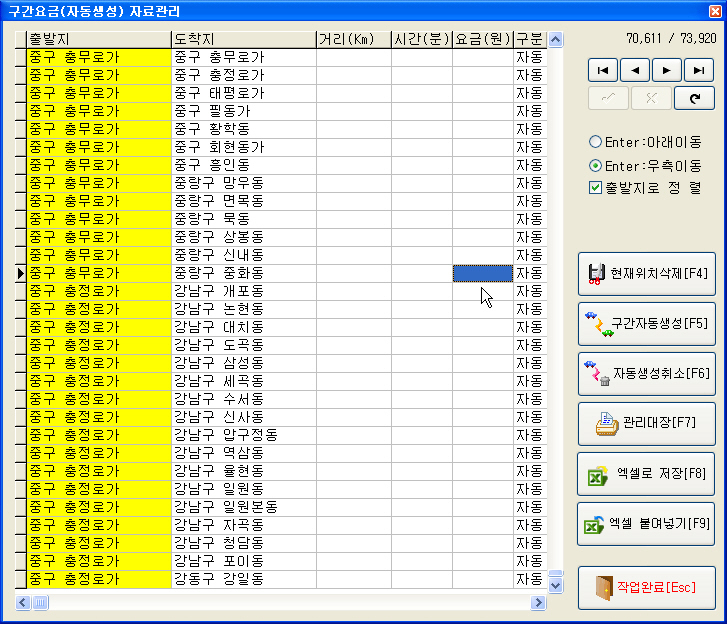727x624 pixels.
Task: Select destination cell 강남구 개포동
Action: [x=244, y=292]
